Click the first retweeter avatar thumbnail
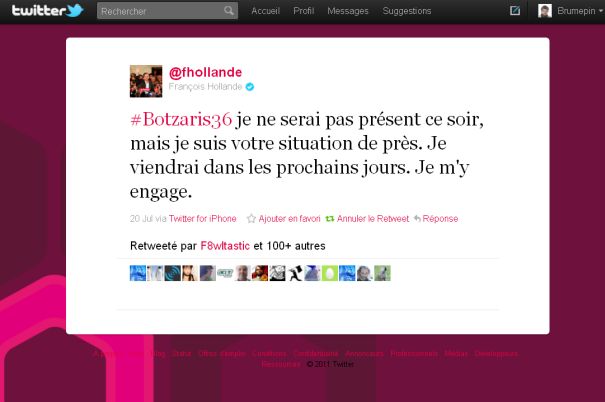Screen dimensions: 605x402 [138, 273]
